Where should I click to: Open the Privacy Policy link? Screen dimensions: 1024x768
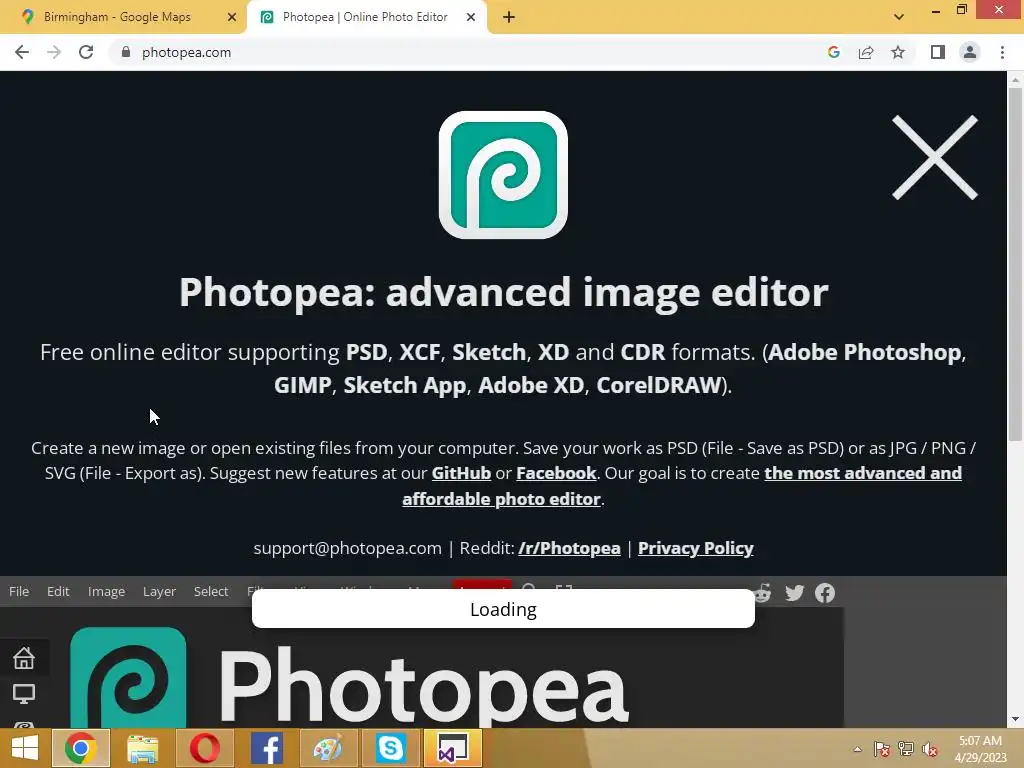pyautogui.click(x=696, y=548)
